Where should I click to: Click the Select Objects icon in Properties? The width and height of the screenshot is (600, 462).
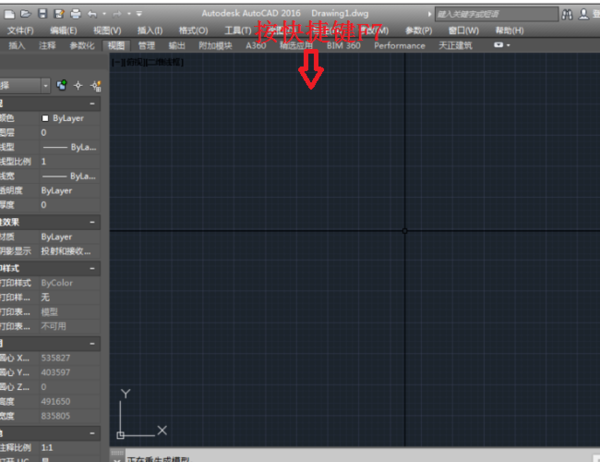78,86
